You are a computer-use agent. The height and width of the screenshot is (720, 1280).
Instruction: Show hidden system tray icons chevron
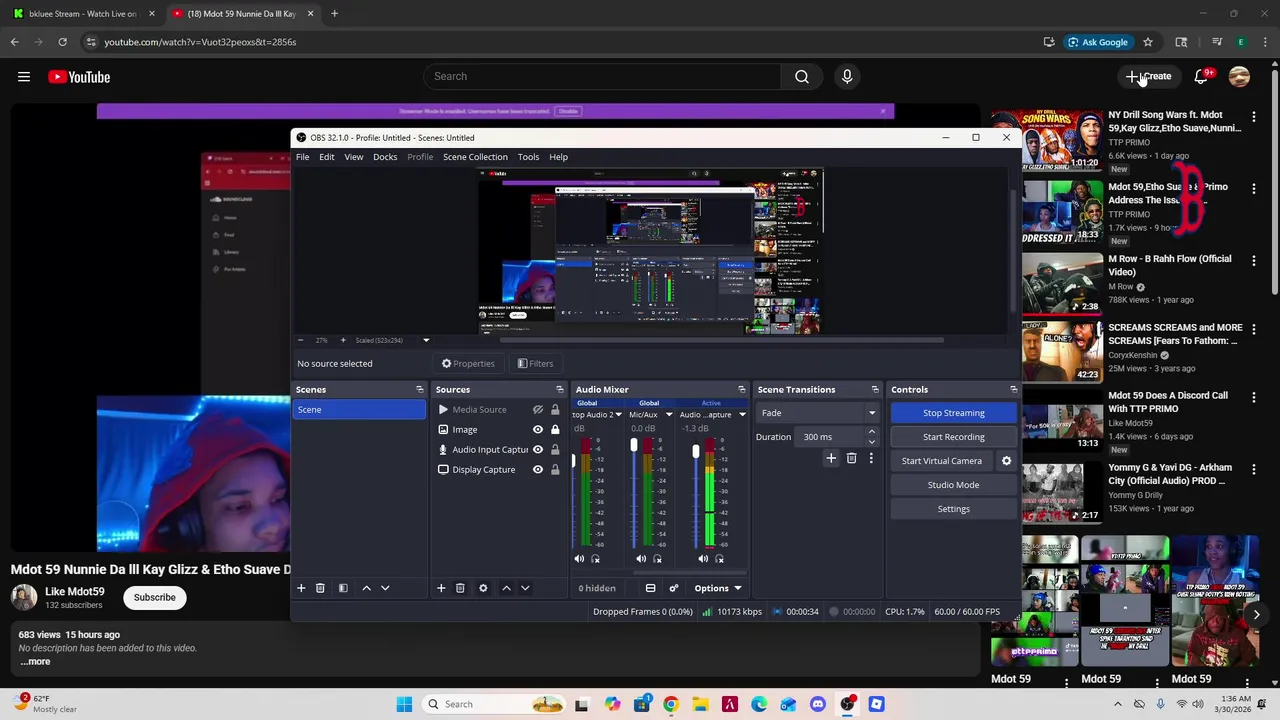click(x=1118, y=704)
